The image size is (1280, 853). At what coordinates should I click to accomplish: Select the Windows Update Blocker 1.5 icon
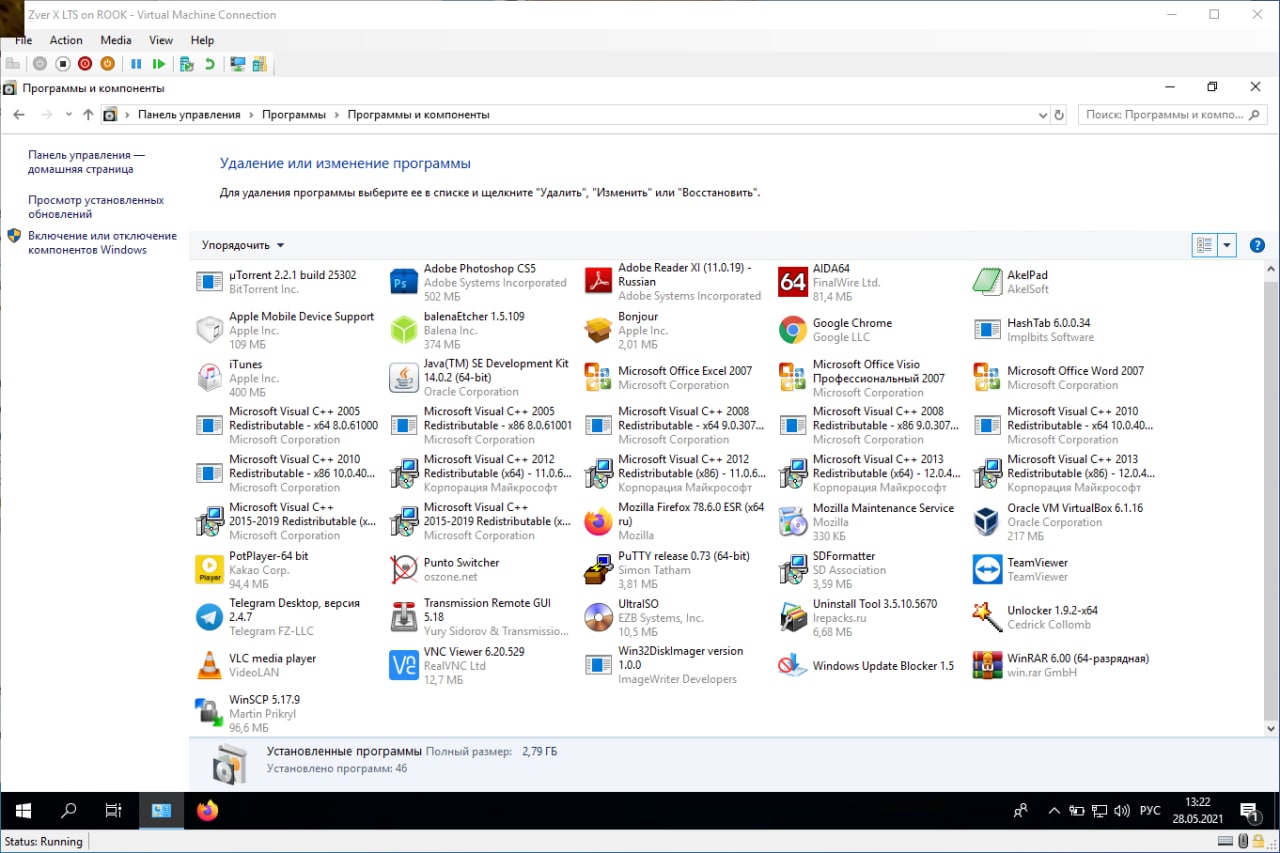pos(793,665)
